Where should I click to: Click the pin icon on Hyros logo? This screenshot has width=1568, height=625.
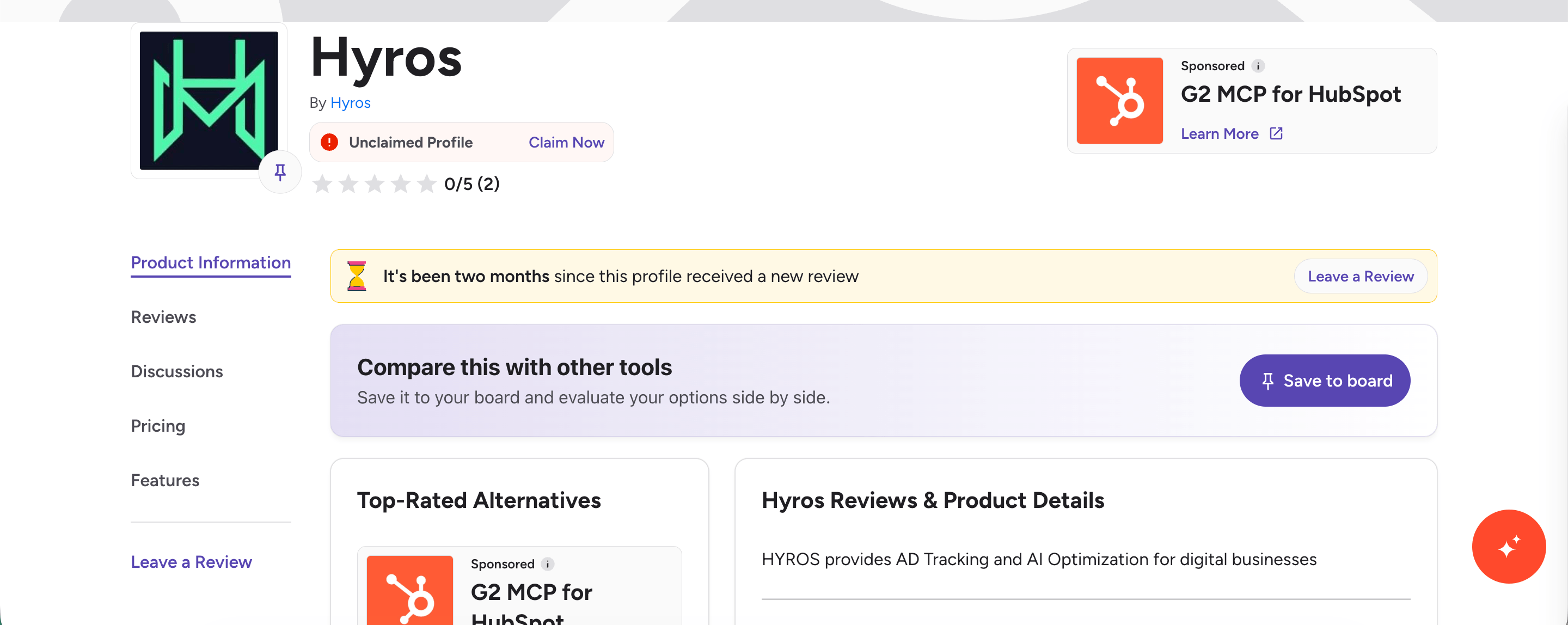tap(280, 172)
